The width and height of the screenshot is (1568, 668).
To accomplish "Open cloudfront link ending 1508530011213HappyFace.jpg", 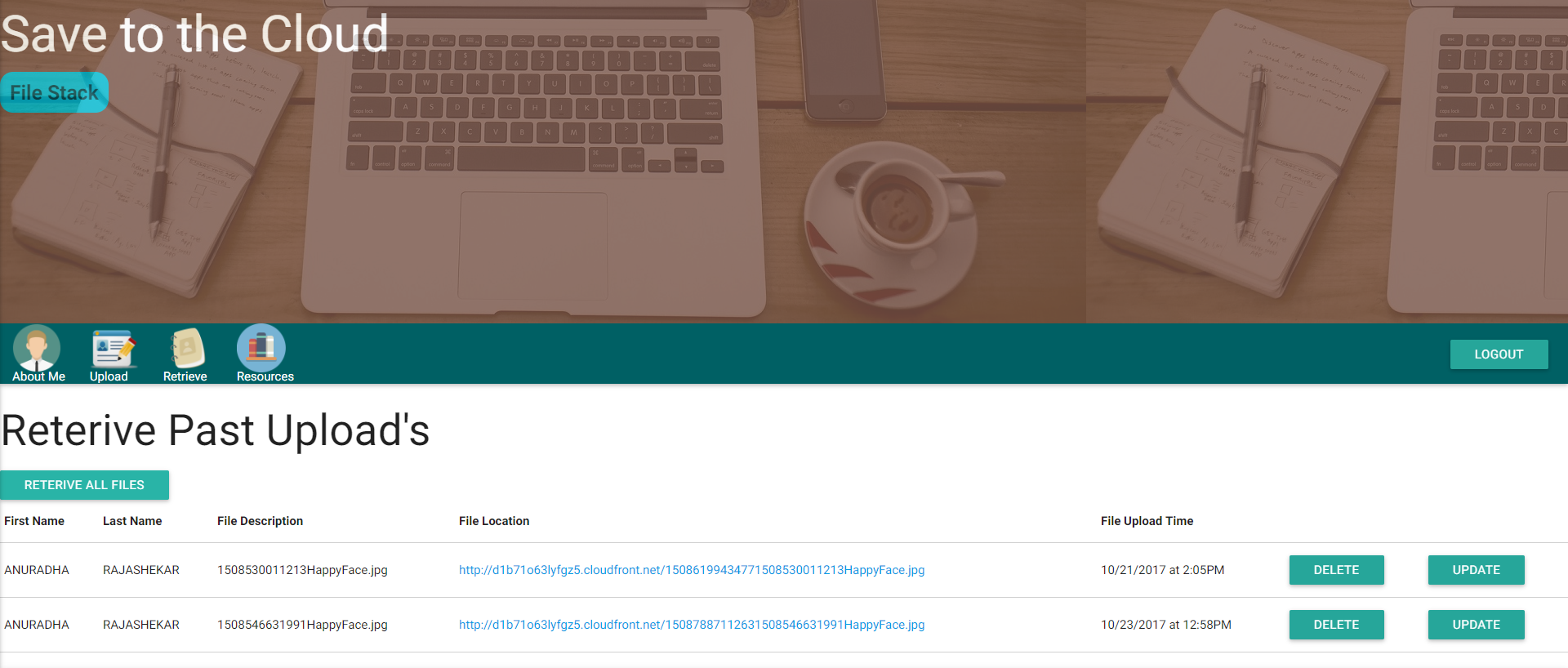I will [692, 570].
